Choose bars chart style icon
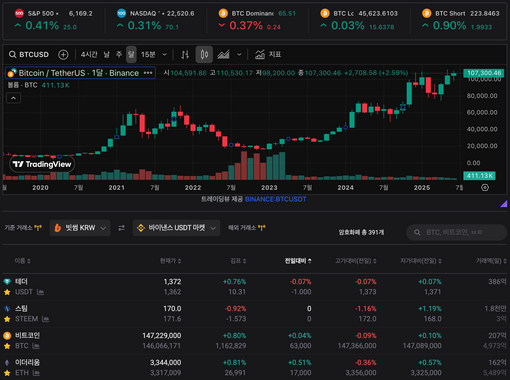The height and width of the screenshot is (380, 510). pos(185,54)
